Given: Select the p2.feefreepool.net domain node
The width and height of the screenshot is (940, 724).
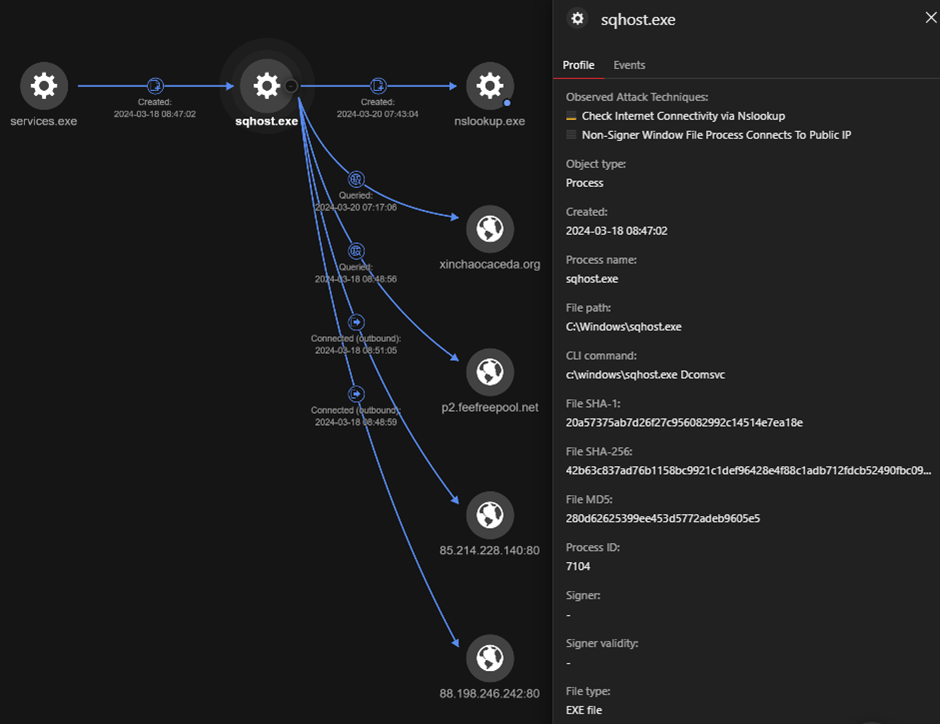Looking at the screenshot, I should point(489,372).
